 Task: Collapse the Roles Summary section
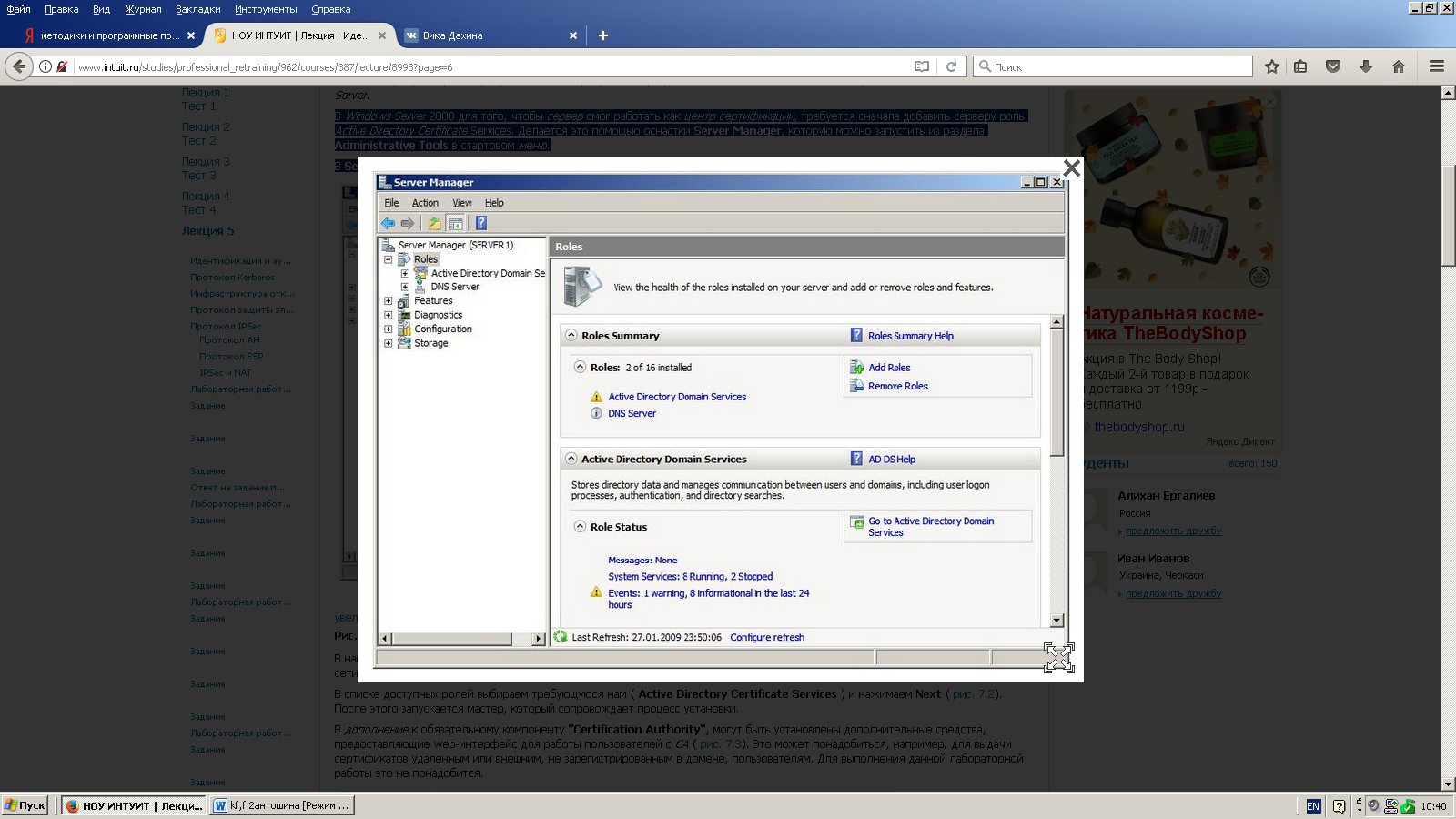tap(571, 335)
